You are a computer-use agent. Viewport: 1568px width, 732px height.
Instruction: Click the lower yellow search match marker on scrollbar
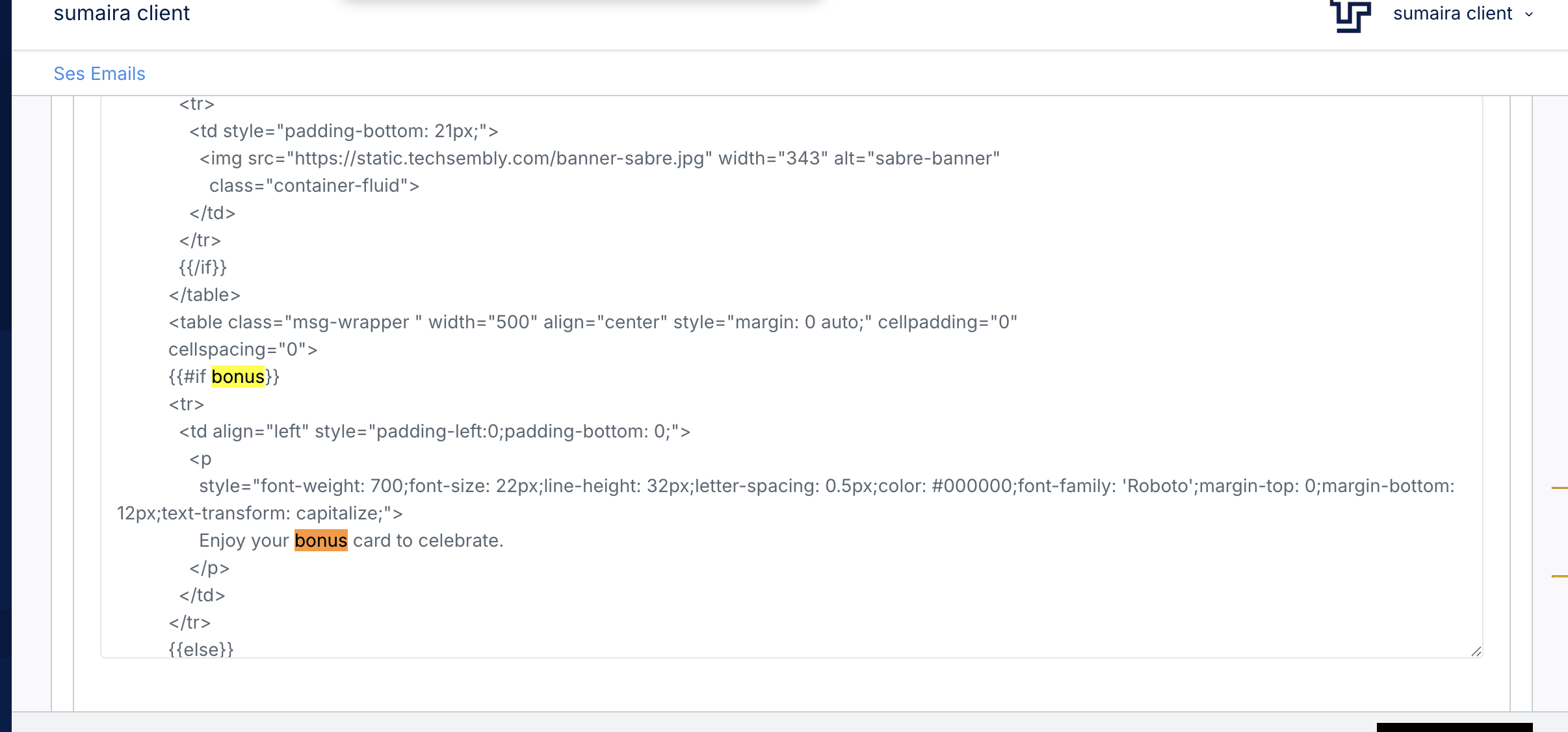click(1560, 576)
